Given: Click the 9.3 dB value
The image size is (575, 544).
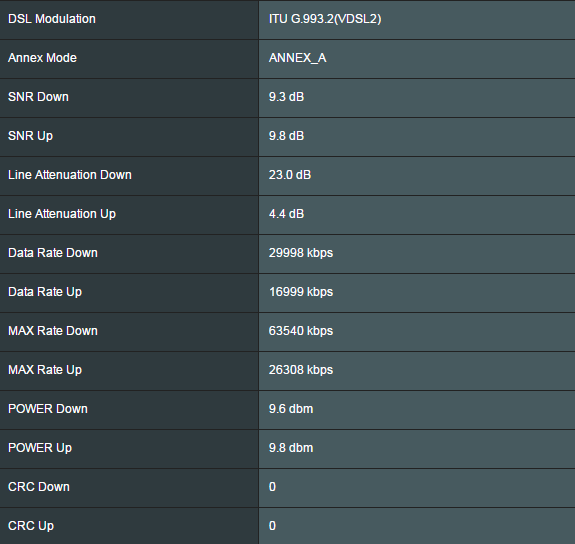Looking at the screenshot, I should click(x=286, y=97).
